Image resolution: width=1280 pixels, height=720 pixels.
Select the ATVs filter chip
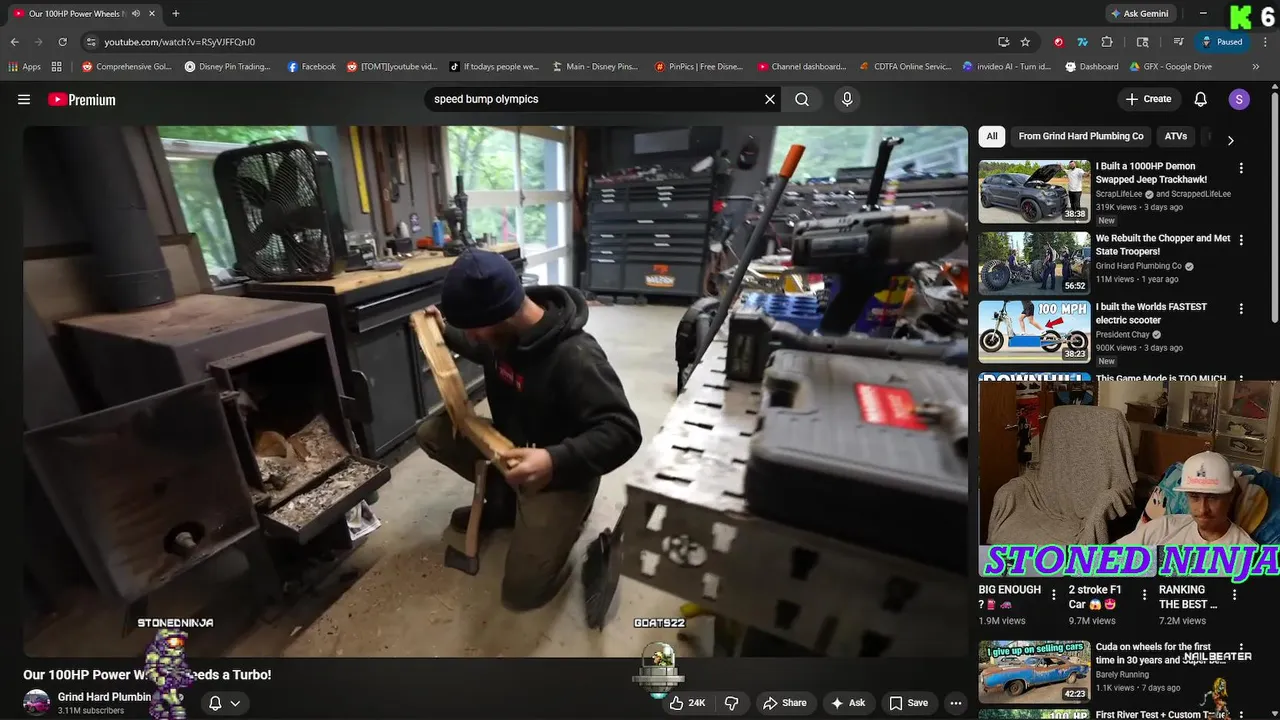tap(1176, 136)
